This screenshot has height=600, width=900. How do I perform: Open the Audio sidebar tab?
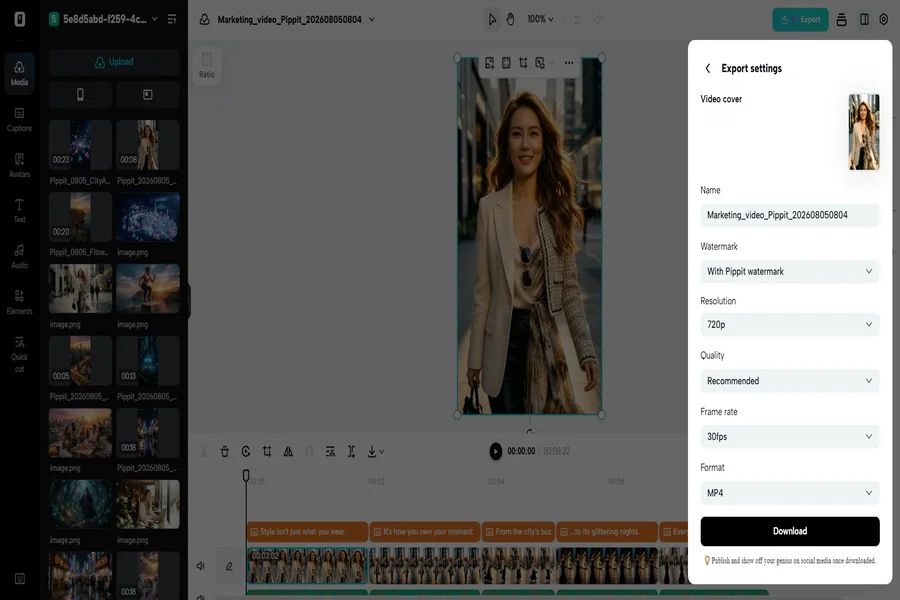tap(20, 256)
